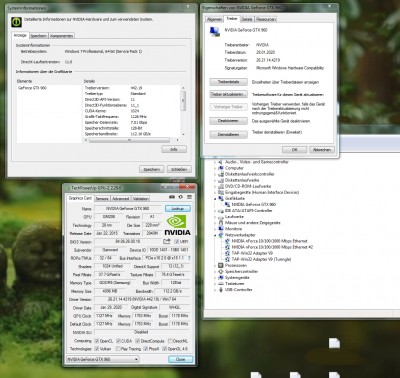Collapse the Grafikkarte node
The width and height of the screenshot is (400, 378).
[x=215, y=198]
